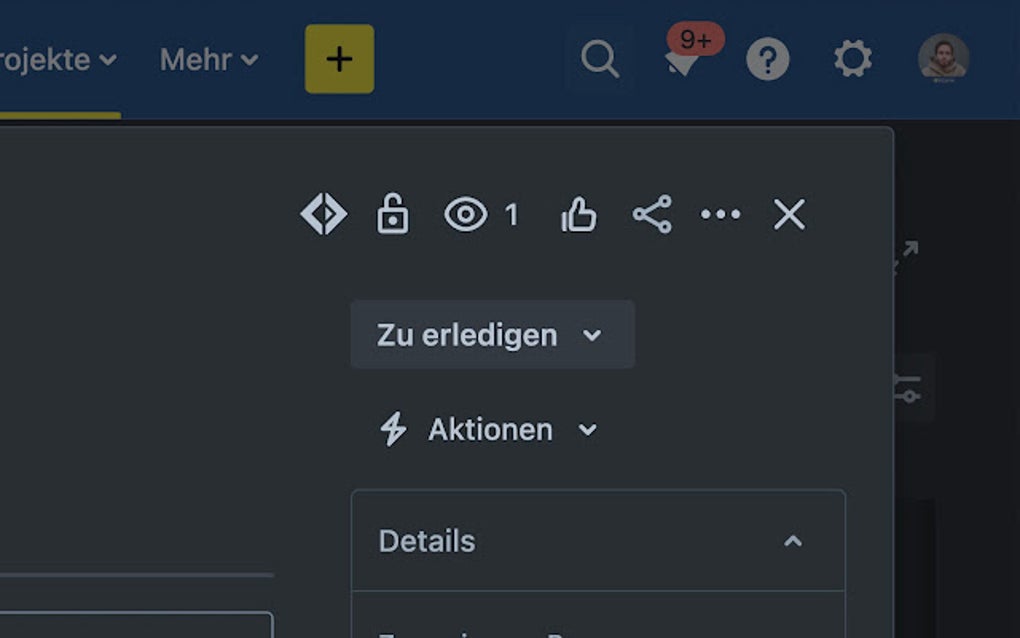Open the Mehr menu
Image resolution: width=1020 pixels, height=638 pixels.
coord(207,60)
